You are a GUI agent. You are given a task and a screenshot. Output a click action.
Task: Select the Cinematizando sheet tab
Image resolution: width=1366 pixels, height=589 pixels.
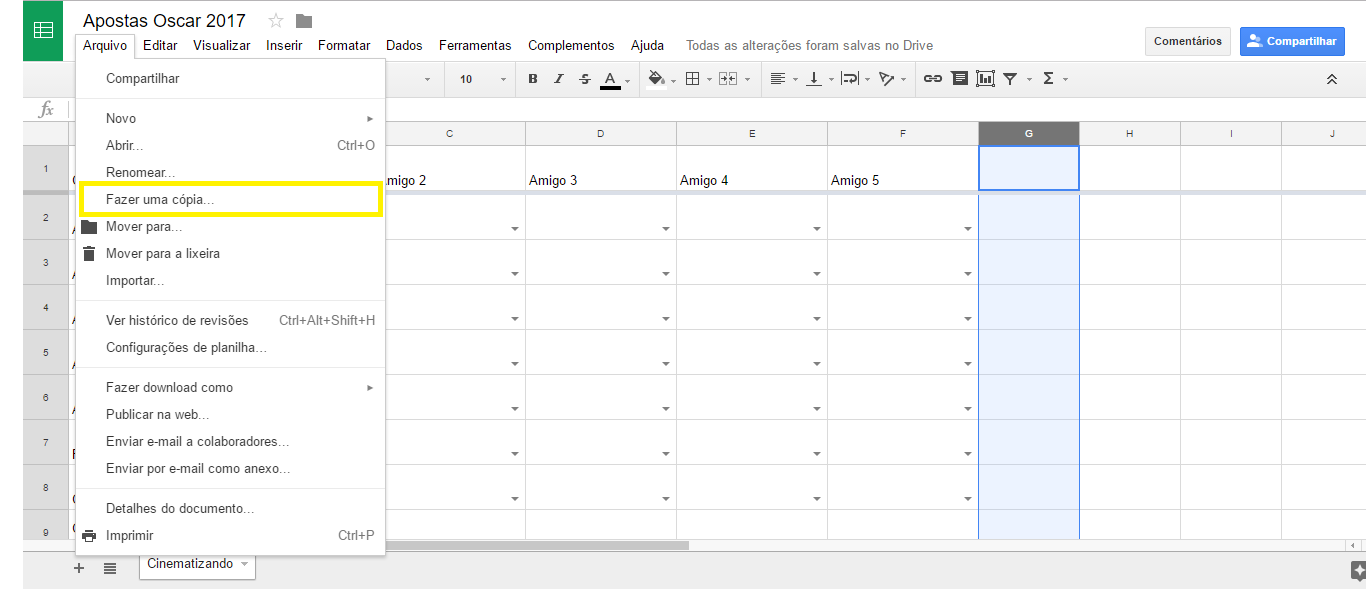197,565
